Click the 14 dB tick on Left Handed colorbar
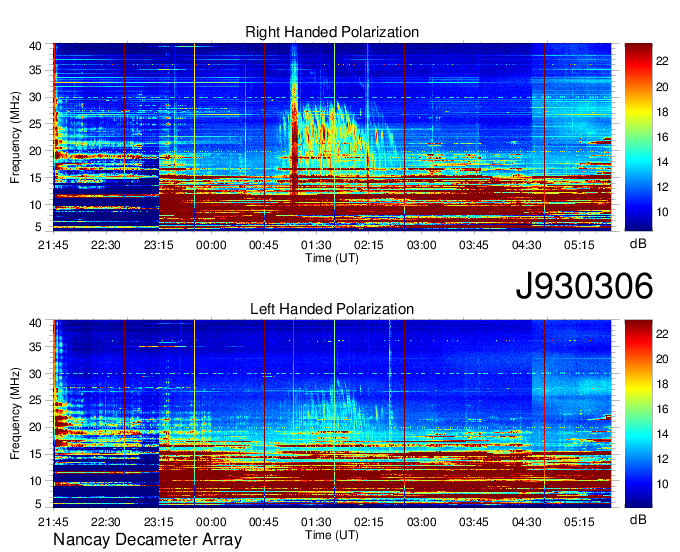Screen dimensions: 680x552 [x=662, y=434]
